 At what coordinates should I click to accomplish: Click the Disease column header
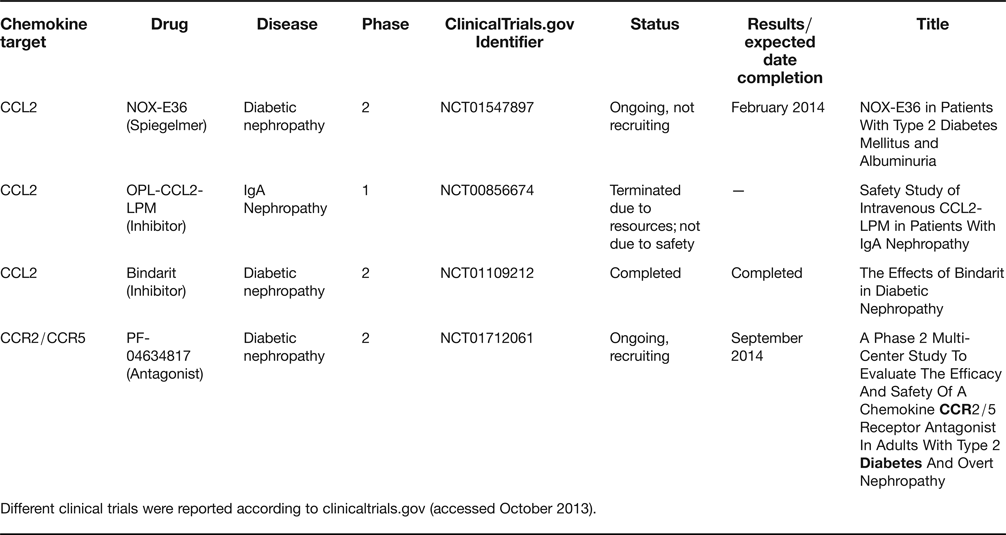[288, 24]
